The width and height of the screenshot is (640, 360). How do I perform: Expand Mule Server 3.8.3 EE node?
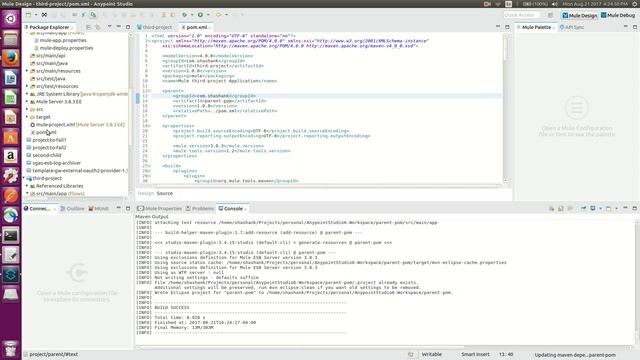pyautogui.click(x=27, y=101)
